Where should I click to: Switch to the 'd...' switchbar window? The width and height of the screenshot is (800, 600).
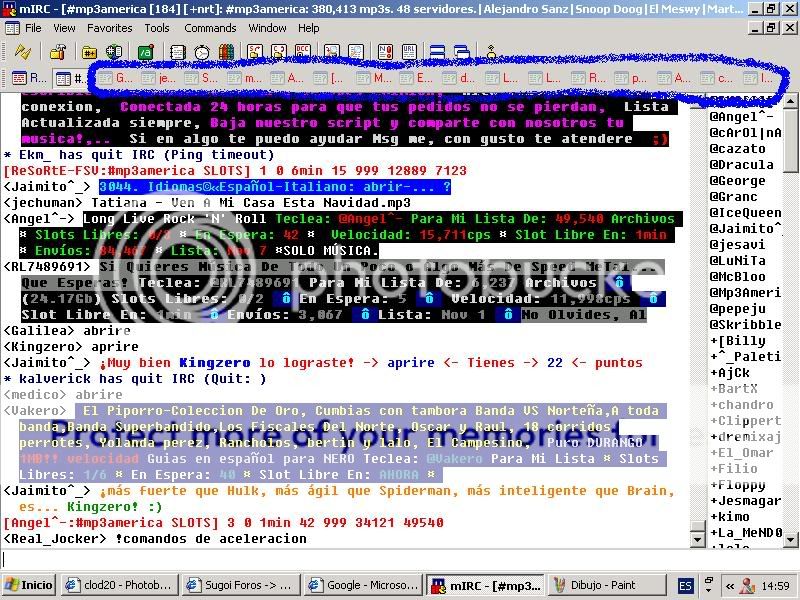[x=459, y=79]
